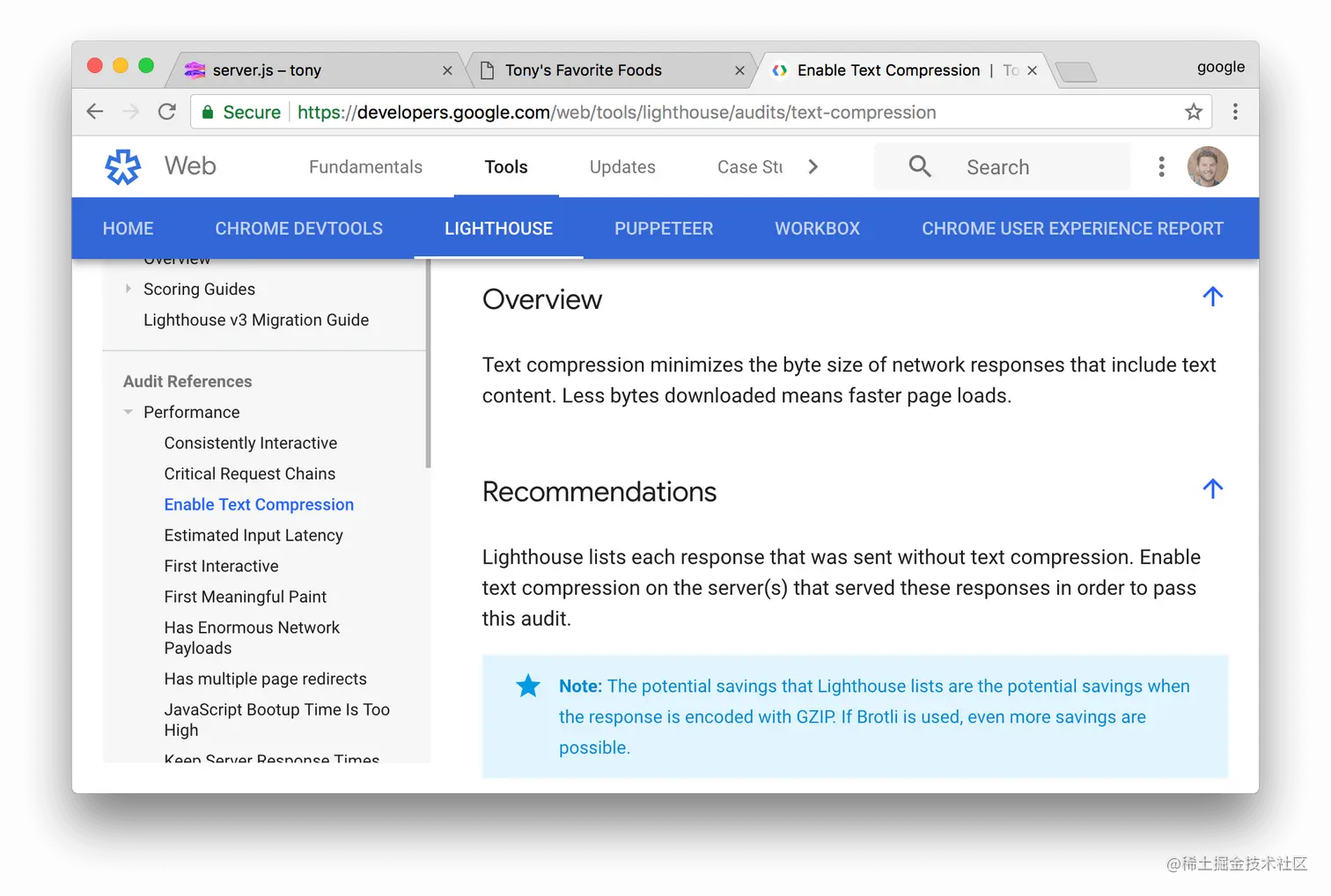This screenshot has width=1331, height=896.
Task: Open the CHROME USER EXPERIENCE REPORT tab
Action: 1072,229
